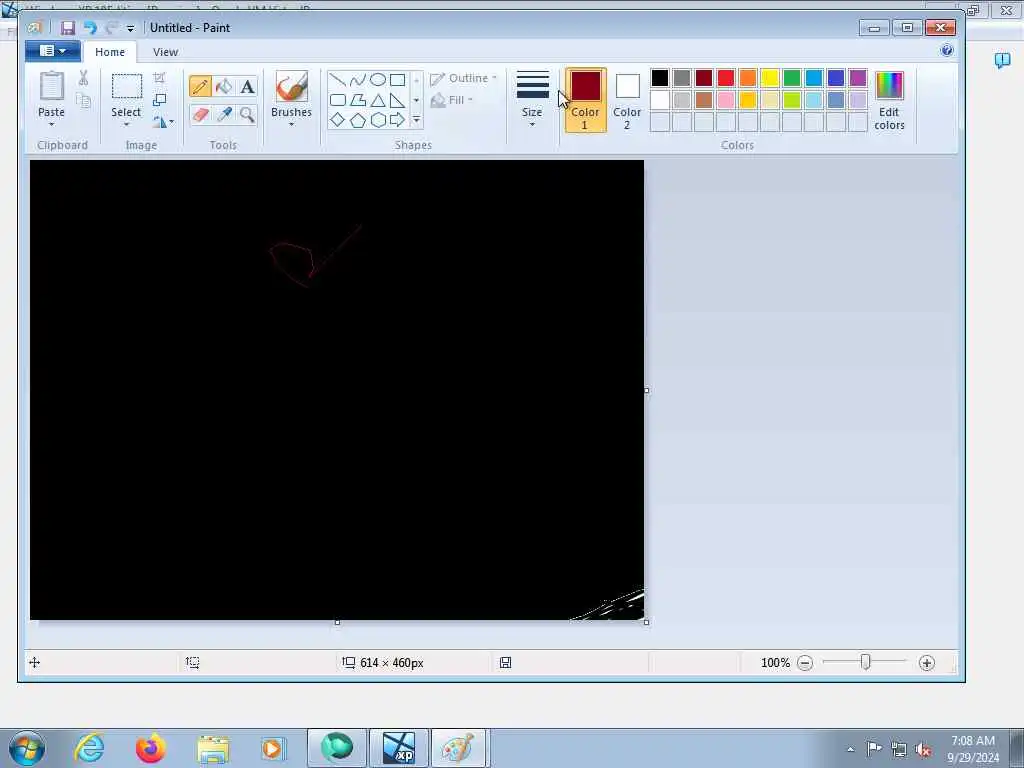Open Windows Explorer folder on taskbar
Viewport: 1024px width, 768px height.
(213, 748)
